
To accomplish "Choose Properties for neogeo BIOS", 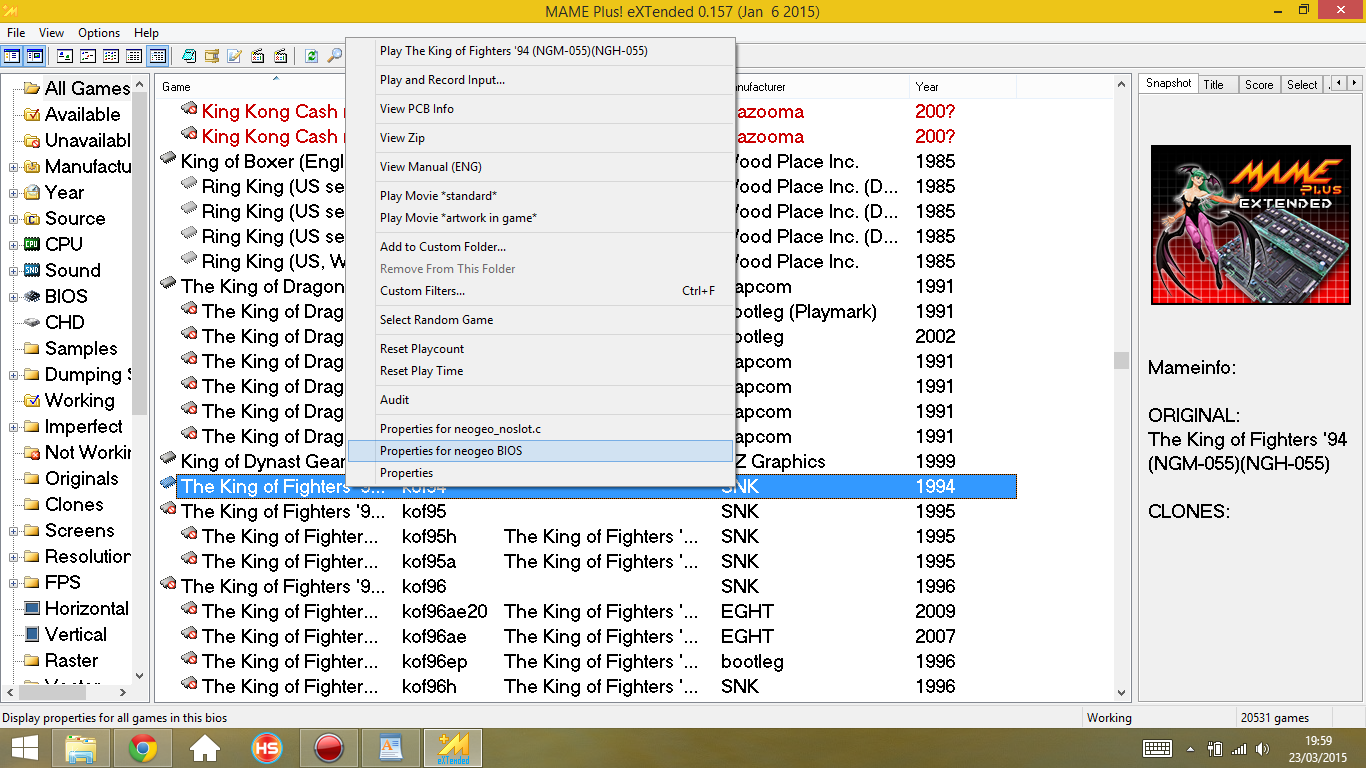I will click(540, 451).
